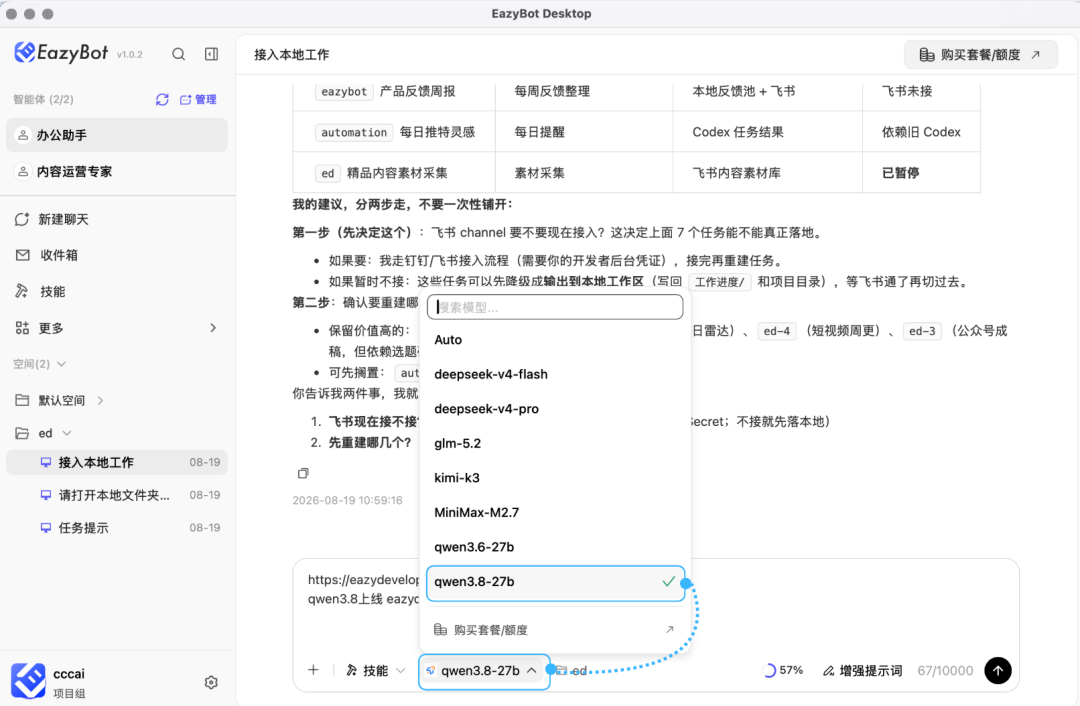Focus the 搜索模型 search field
Screen dimensions: 1080x706
(555, 307)
